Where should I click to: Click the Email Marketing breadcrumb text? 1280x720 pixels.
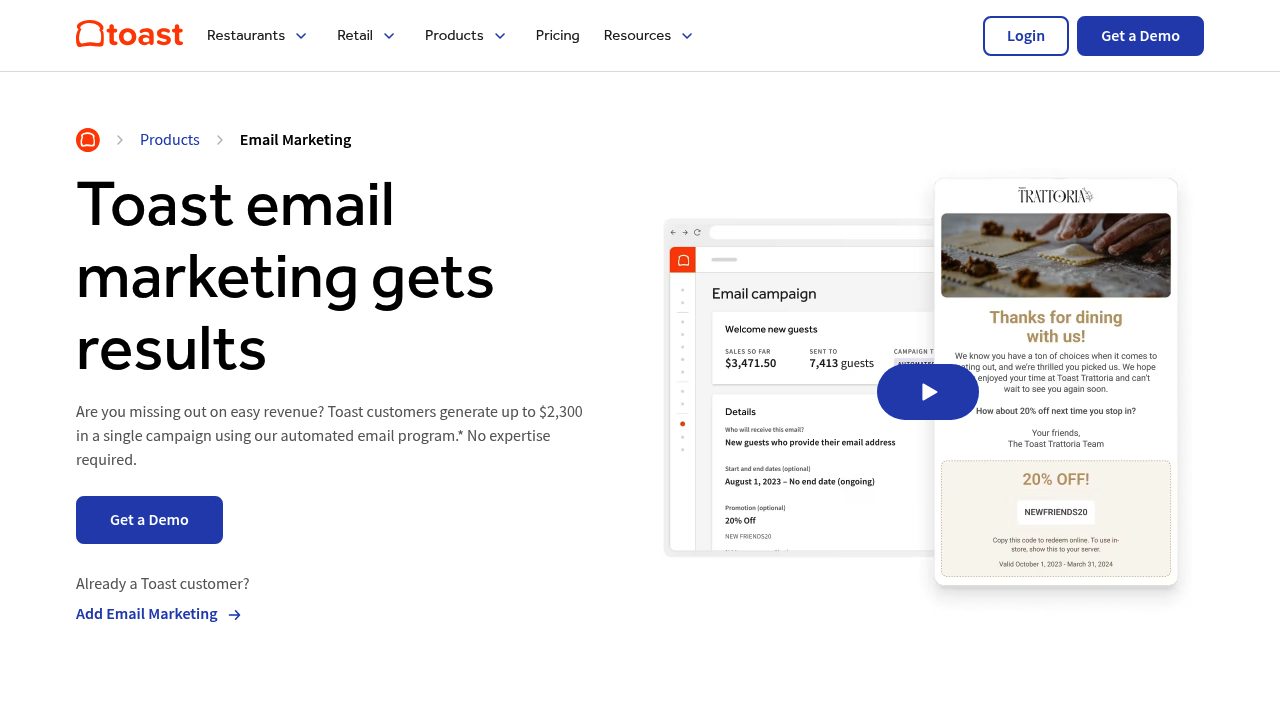click(296, 140)
